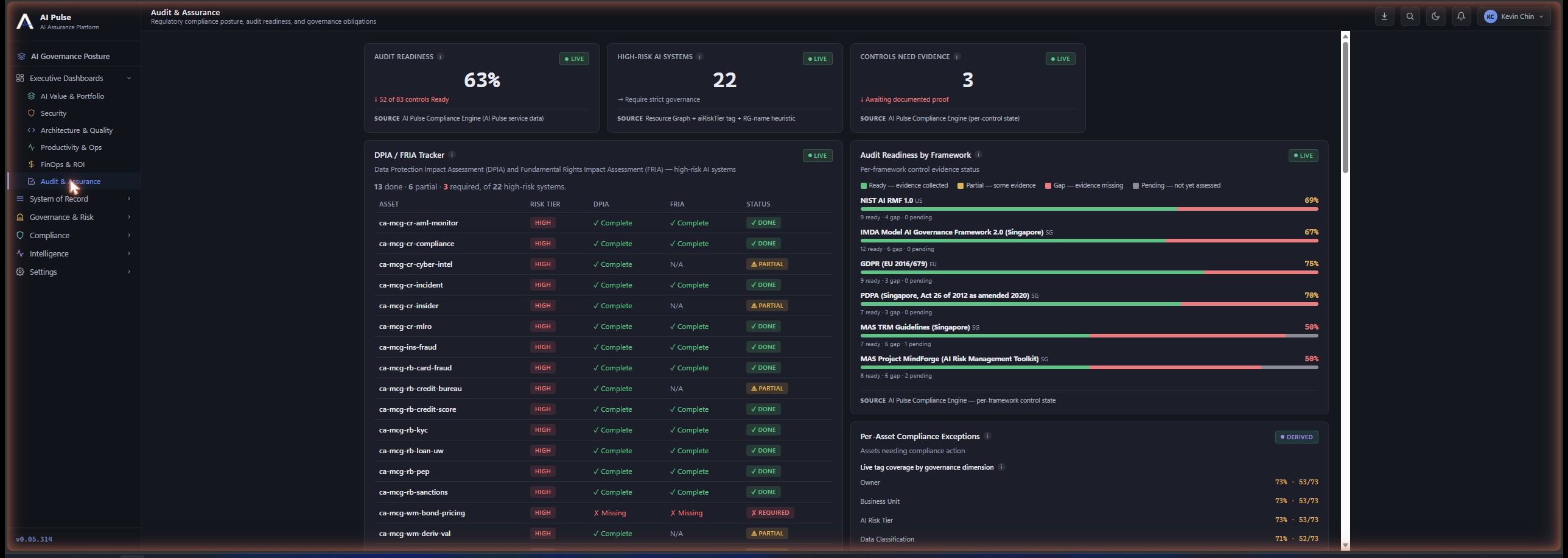Sort table by RISK TIER header

click(x=545, y=204)
